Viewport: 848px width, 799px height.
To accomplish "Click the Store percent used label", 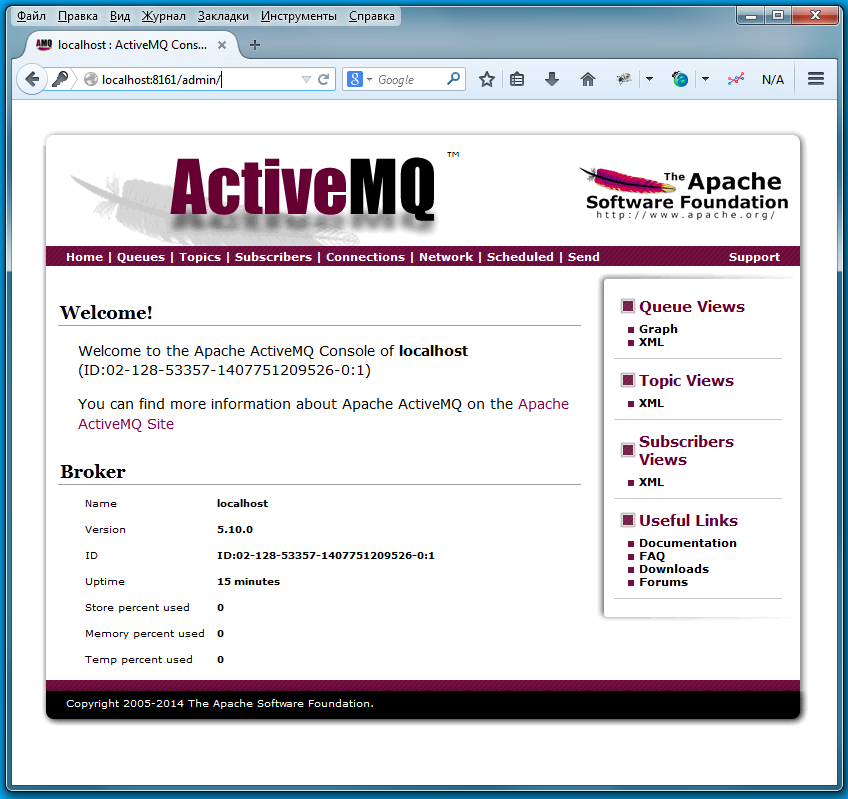I will click(x=137, y=607).
